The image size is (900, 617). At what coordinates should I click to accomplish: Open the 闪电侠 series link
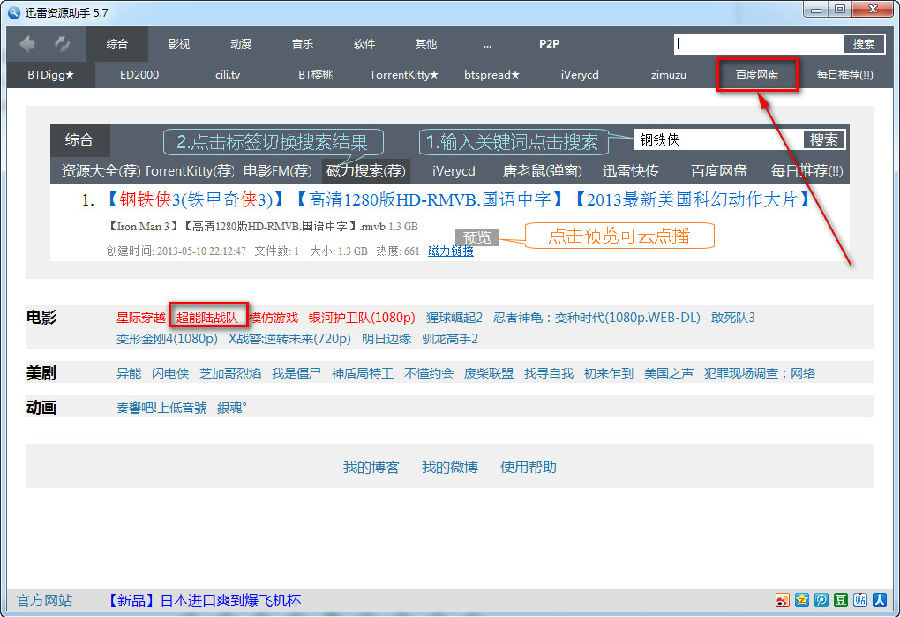(170, 374)
